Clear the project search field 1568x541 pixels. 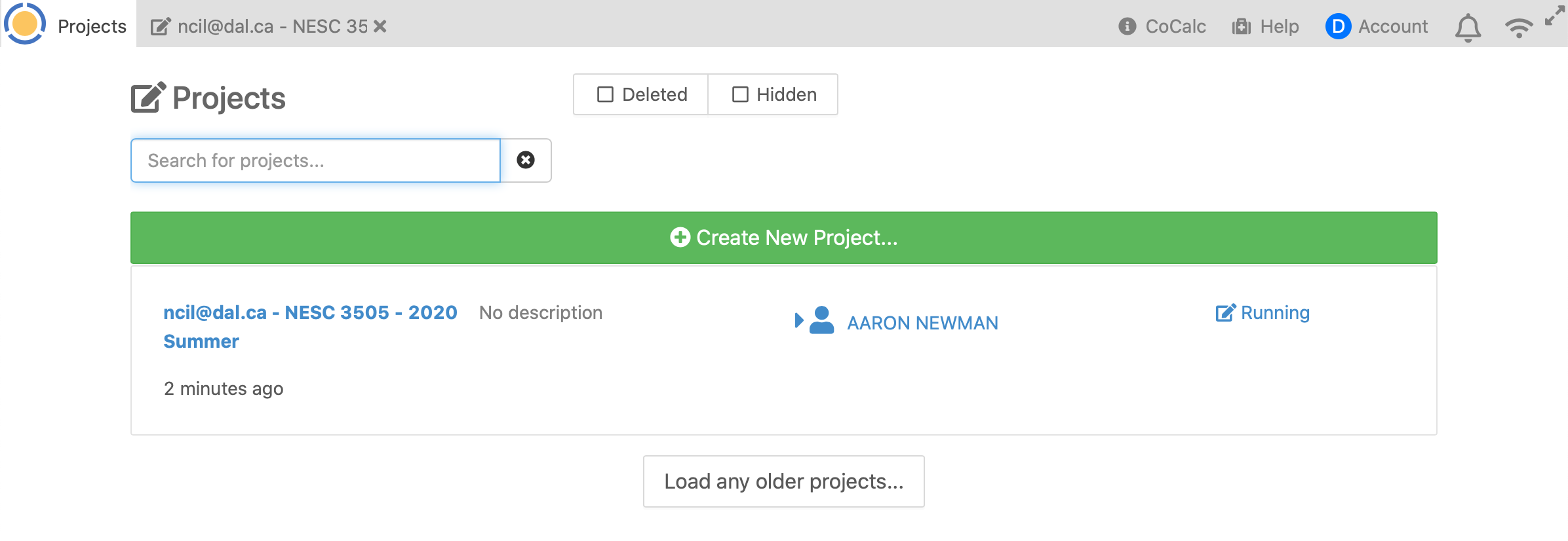[525, 160]
